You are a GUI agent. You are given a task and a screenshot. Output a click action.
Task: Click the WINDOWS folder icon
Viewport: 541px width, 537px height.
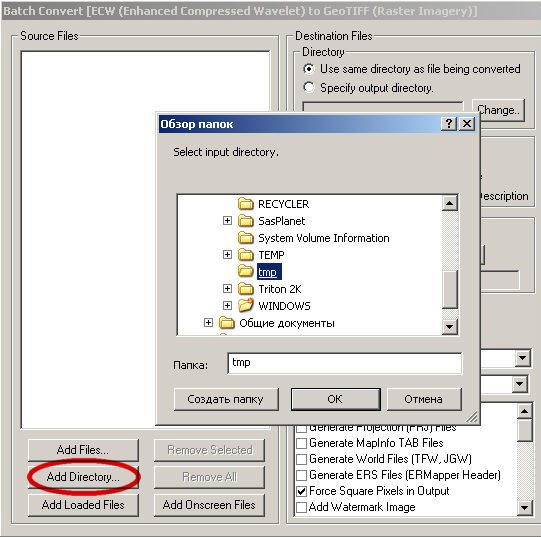[x=246, y=306]
